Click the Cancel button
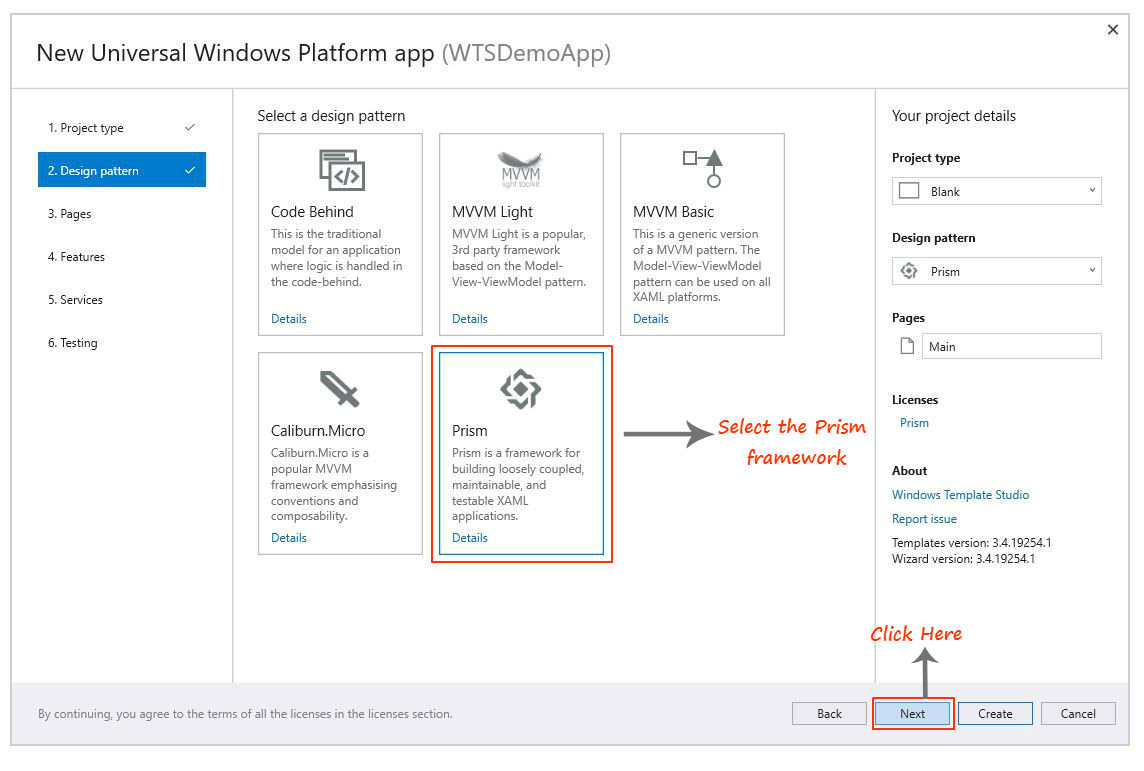This screenshot has height=771, width=1144. tap(1078, 713)
